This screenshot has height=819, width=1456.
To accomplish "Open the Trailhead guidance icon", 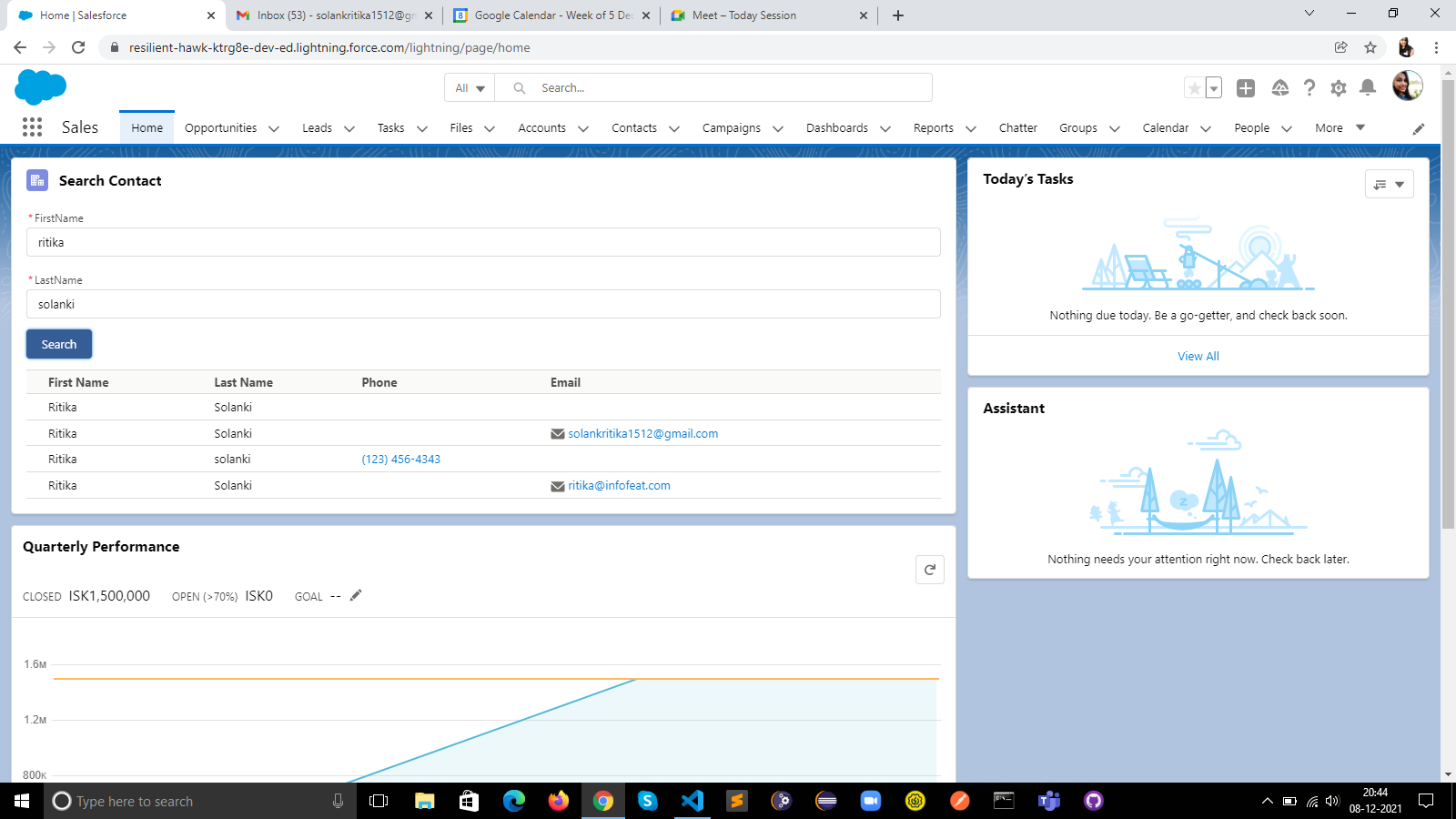I will point(1280,87).
